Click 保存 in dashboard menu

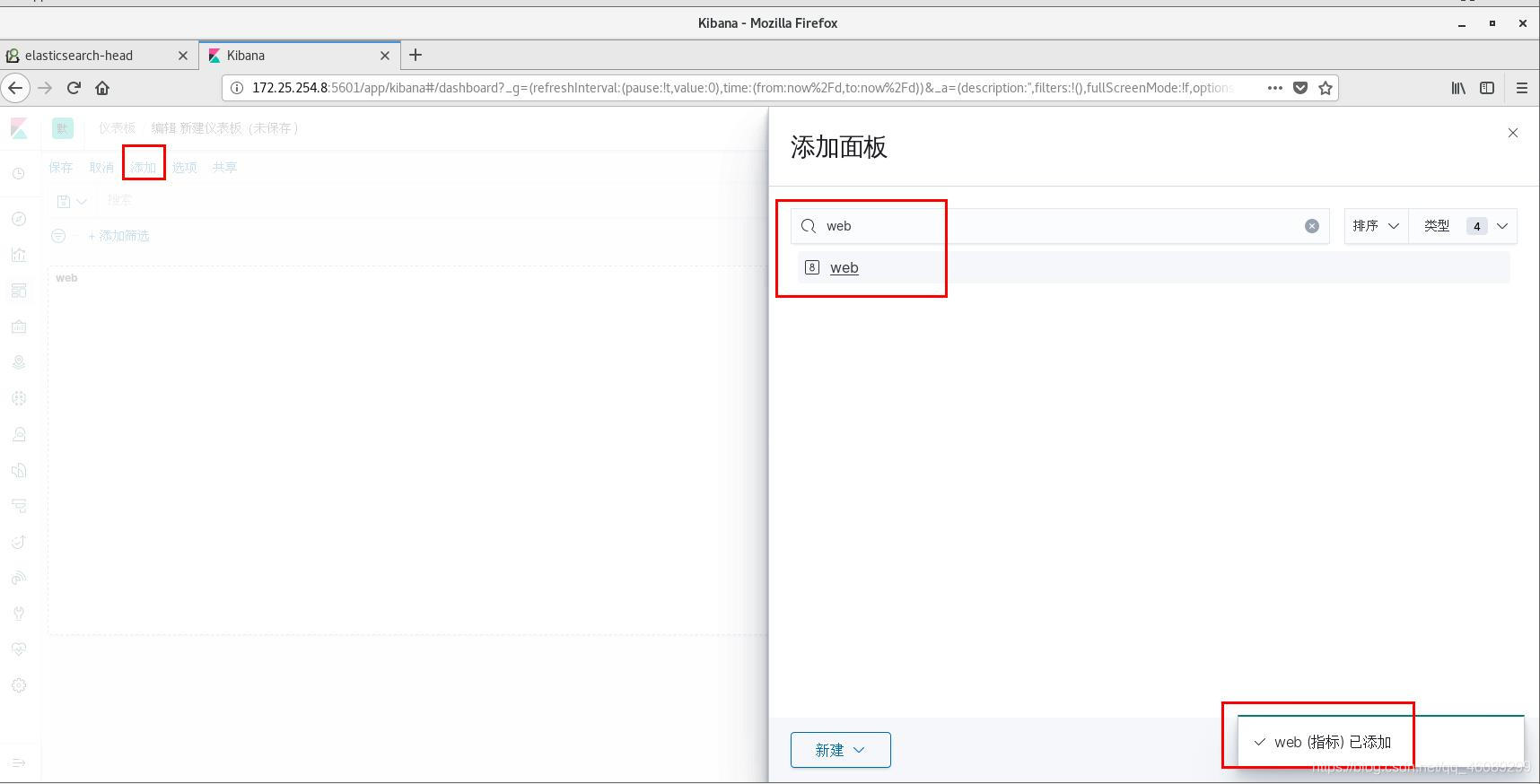(x=61, y=167)
